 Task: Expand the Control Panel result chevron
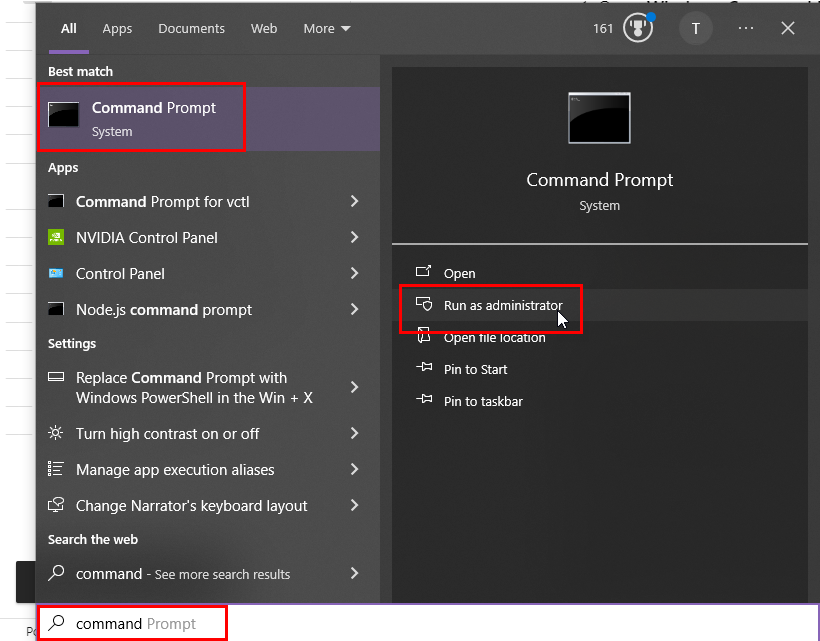355,273
